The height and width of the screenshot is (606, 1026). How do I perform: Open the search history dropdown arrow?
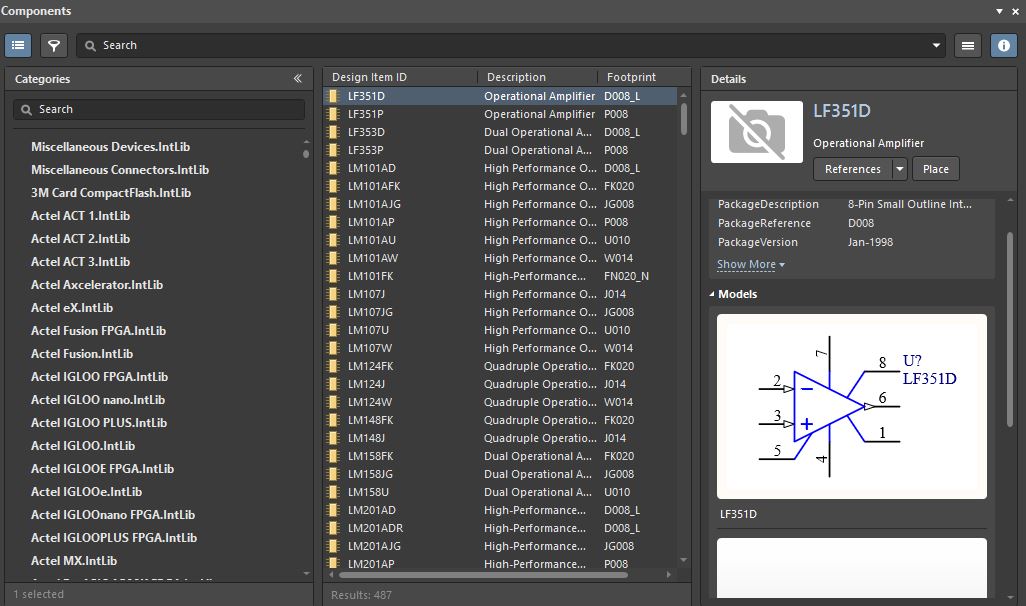936,45
